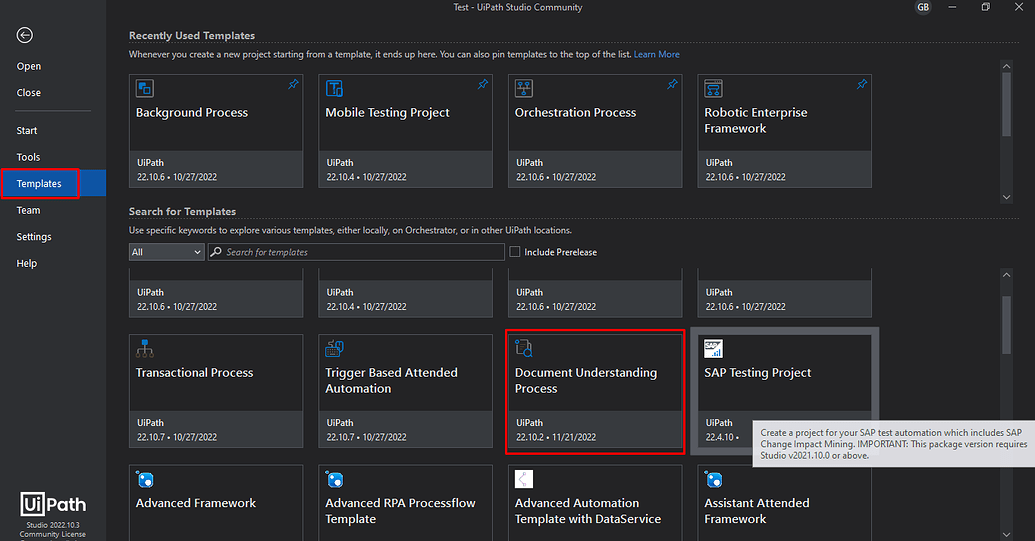Switch to the Tools tab
The image size is (1035, 541).
coord(28,157)
